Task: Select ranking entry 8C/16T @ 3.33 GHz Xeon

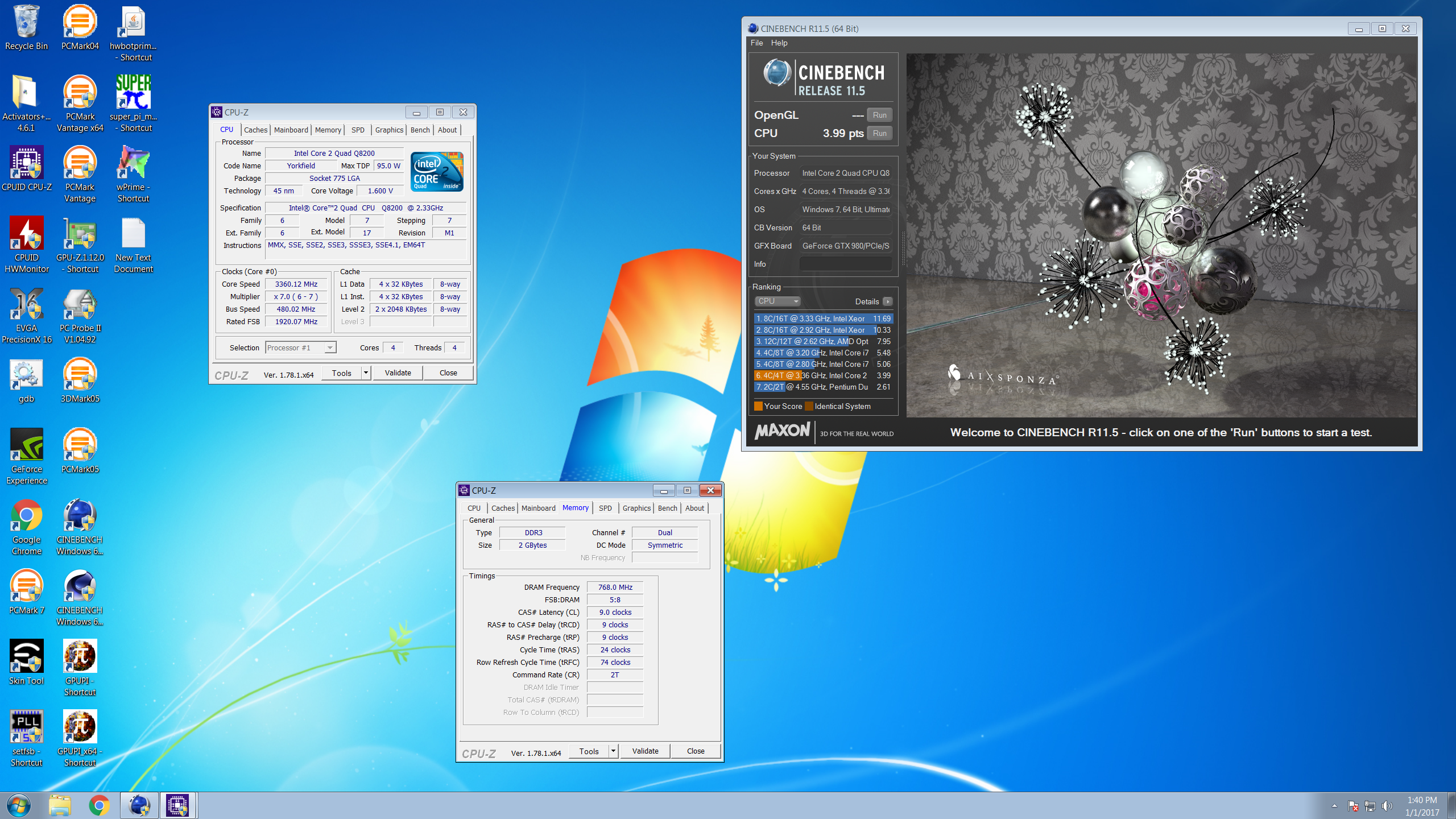Action: [x=823, y=318]
